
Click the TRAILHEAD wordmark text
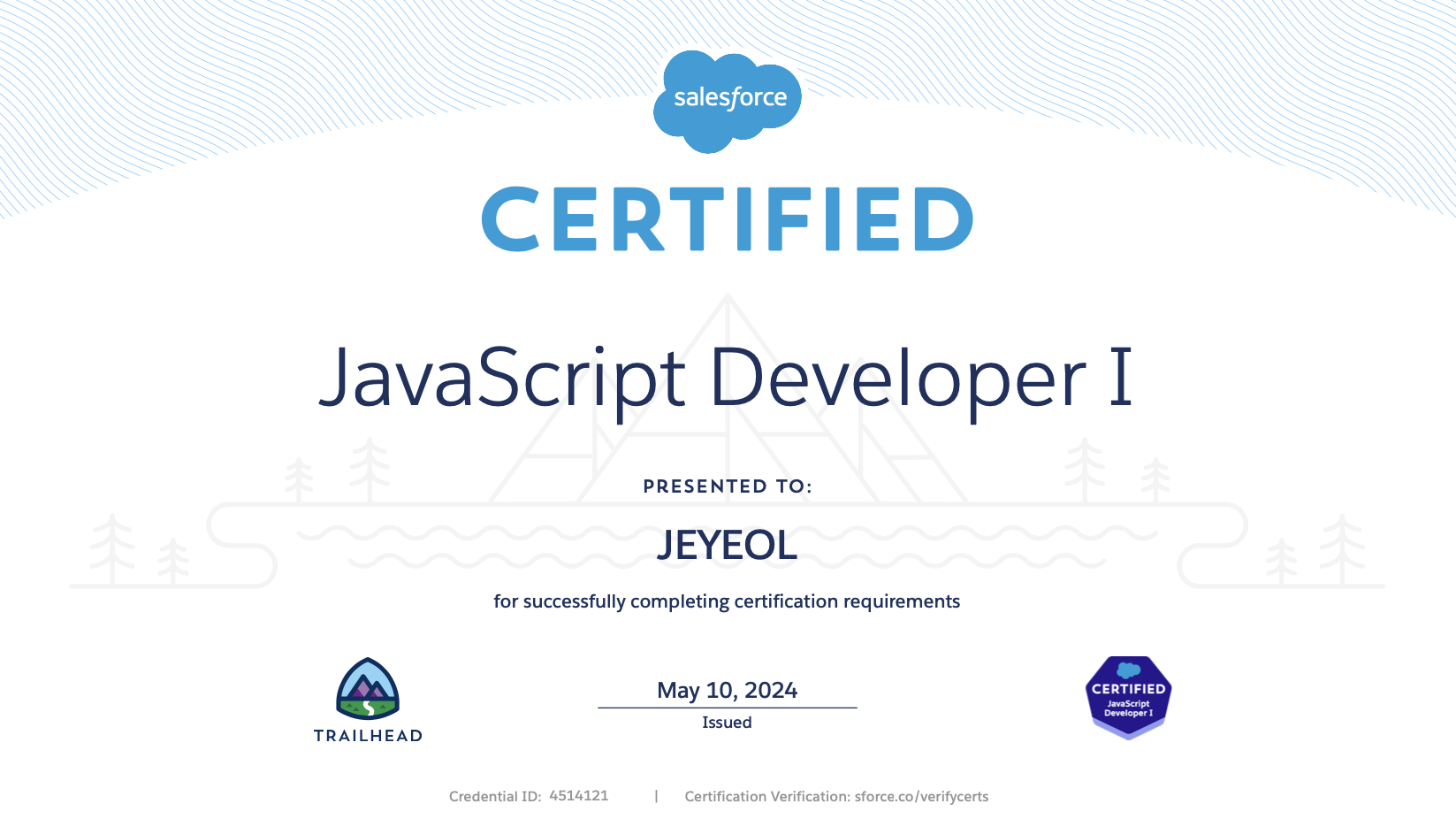point(368,736)
